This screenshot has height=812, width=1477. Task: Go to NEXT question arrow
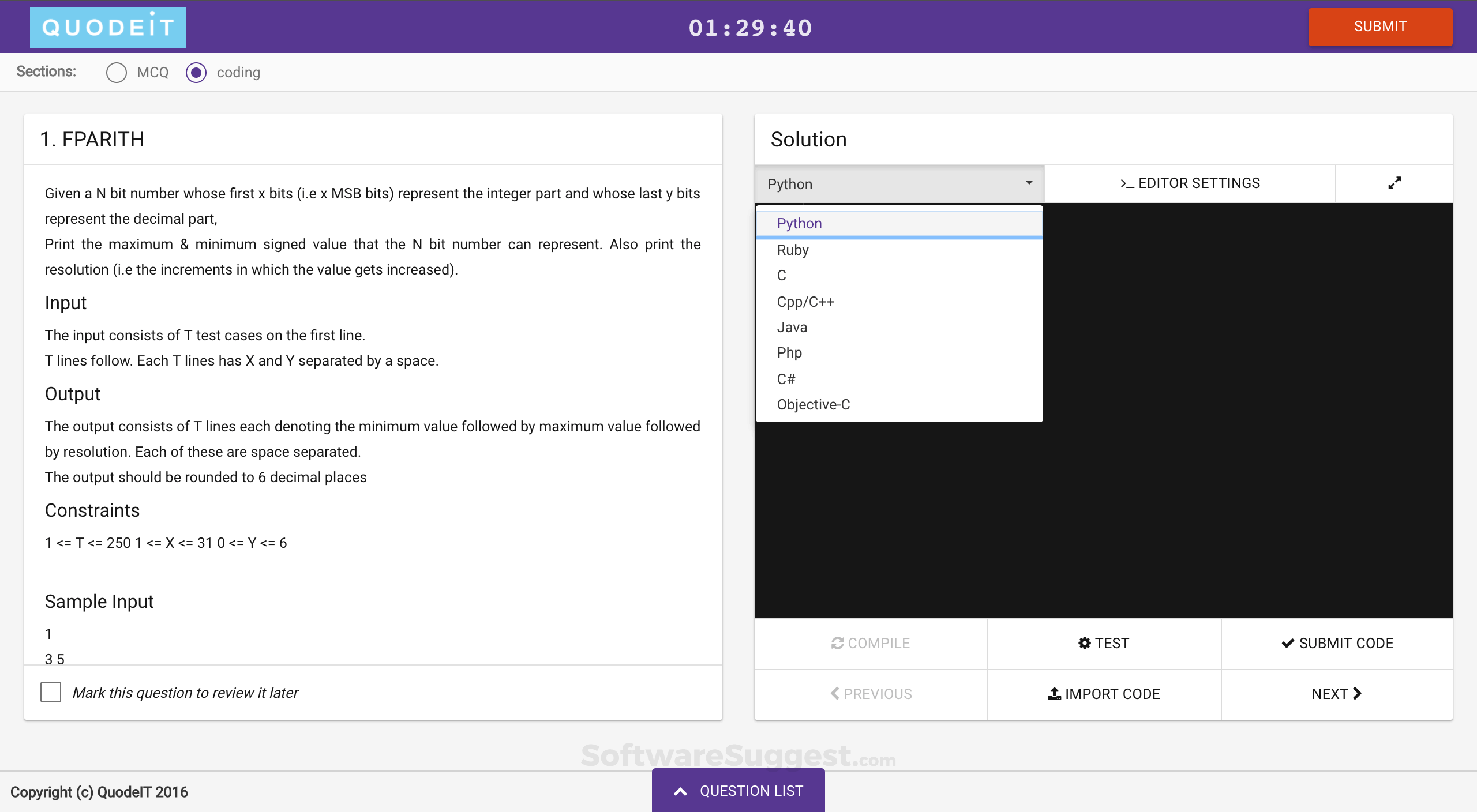(1337, 694)
